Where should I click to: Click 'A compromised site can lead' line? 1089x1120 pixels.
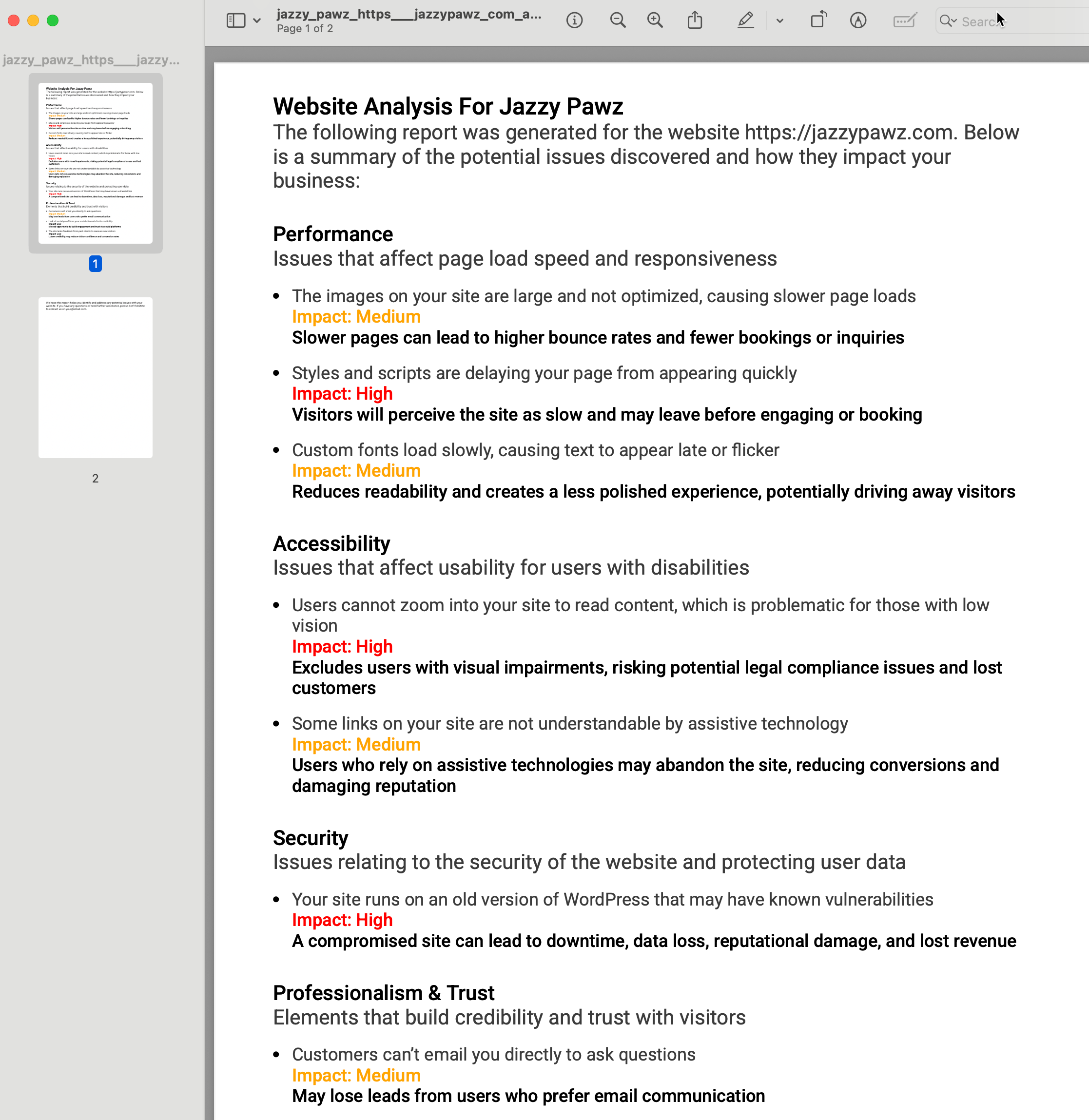(x=654, y=941)
